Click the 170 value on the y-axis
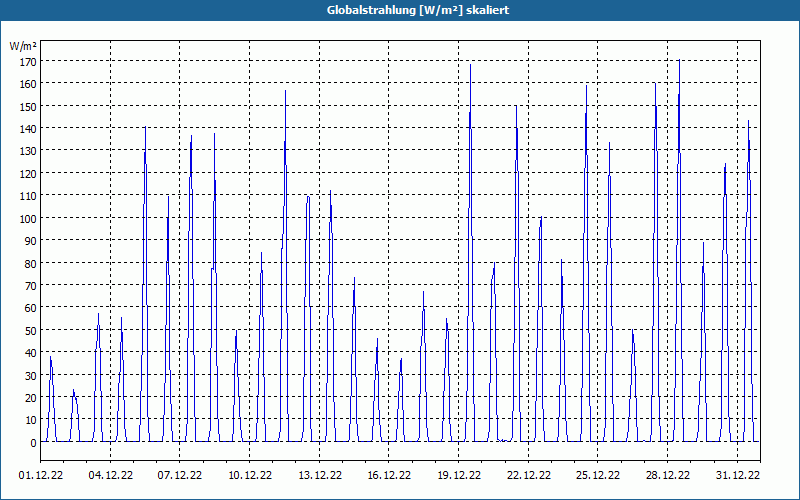 (29, 62)
